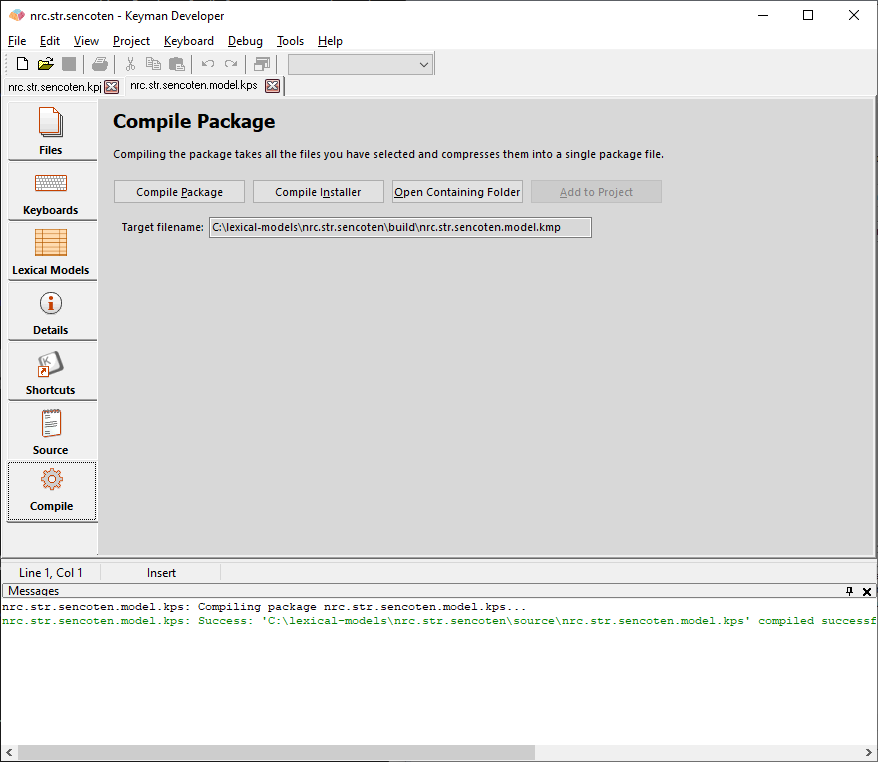The image size is (878, 762).
Task: Click the Paste toolbar icon
Action: (177, 64)
